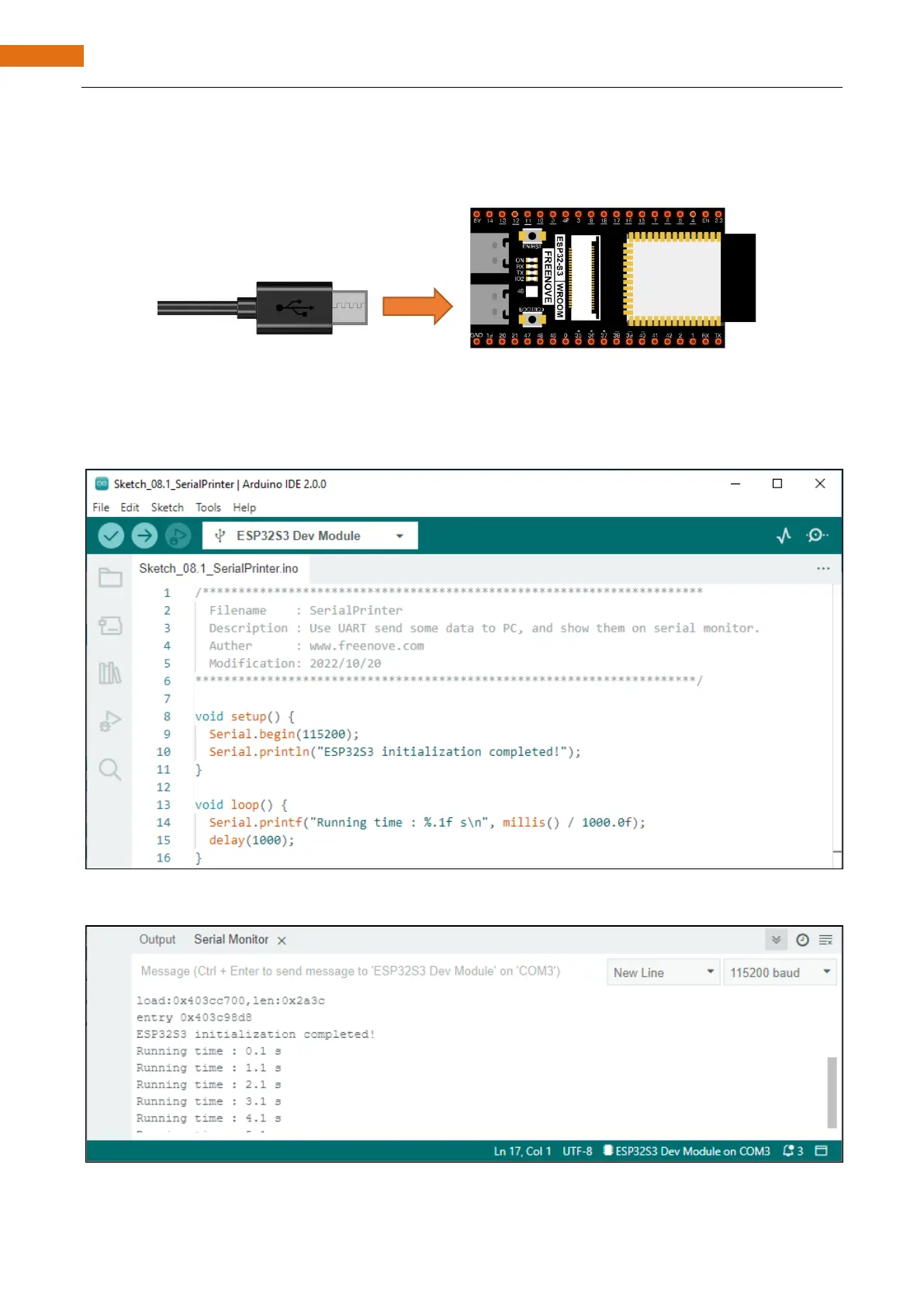The image size is (924, 1307).
Task: Open the 115200 baud rate dropdown
Action: [780, 972]
